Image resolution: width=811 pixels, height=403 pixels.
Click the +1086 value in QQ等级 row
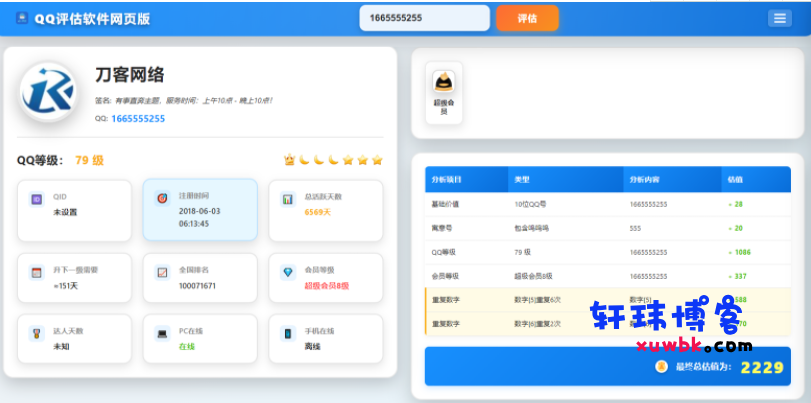point(739,252)
